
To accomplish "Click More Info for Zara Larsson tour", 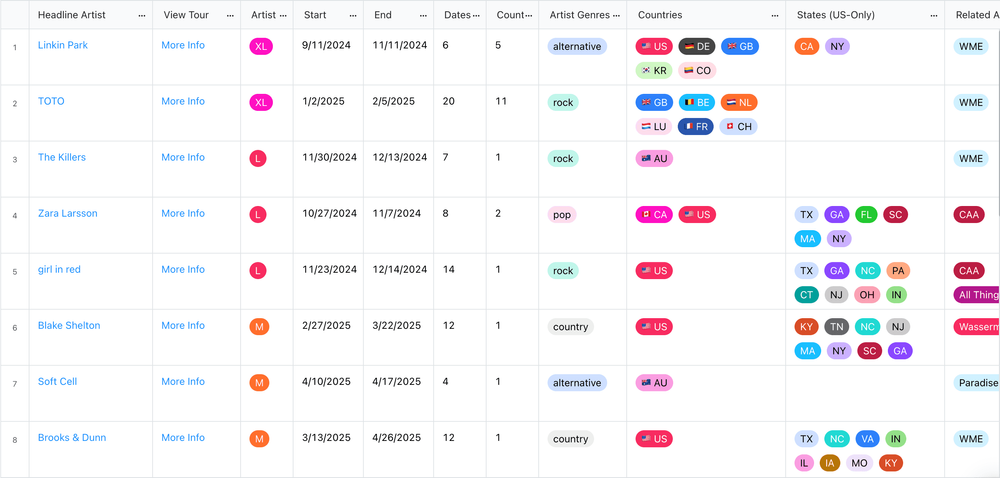I will coord(183,214).
